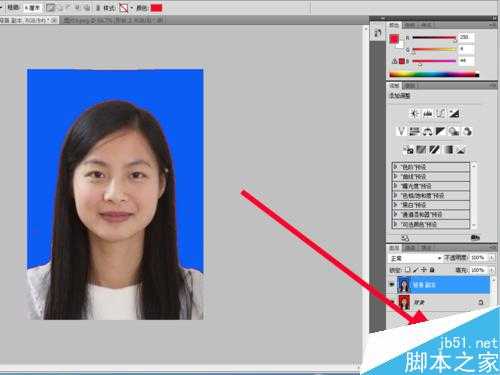Select the Swatches tab next to Color
Screen dimensions: 500x375
click(409, 25)
